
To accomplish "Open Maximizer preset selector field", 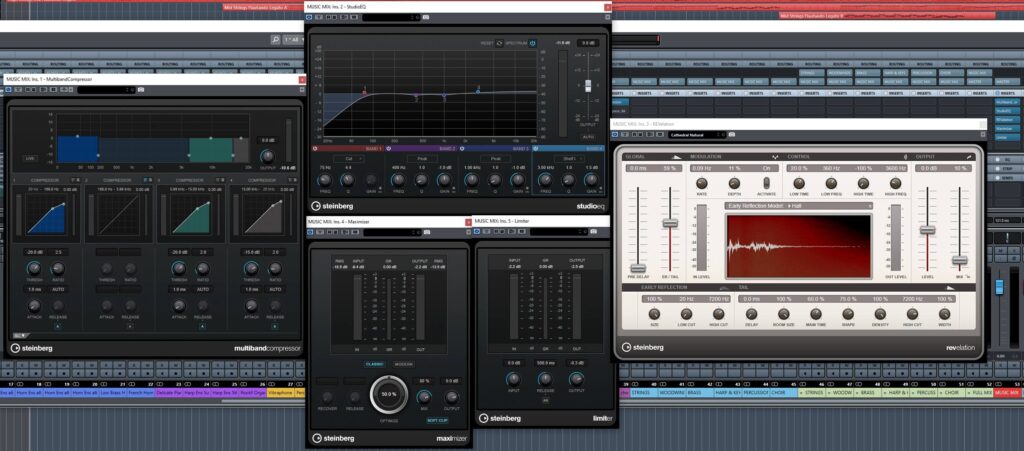I will pyautogui.click(x=392, y=232).
